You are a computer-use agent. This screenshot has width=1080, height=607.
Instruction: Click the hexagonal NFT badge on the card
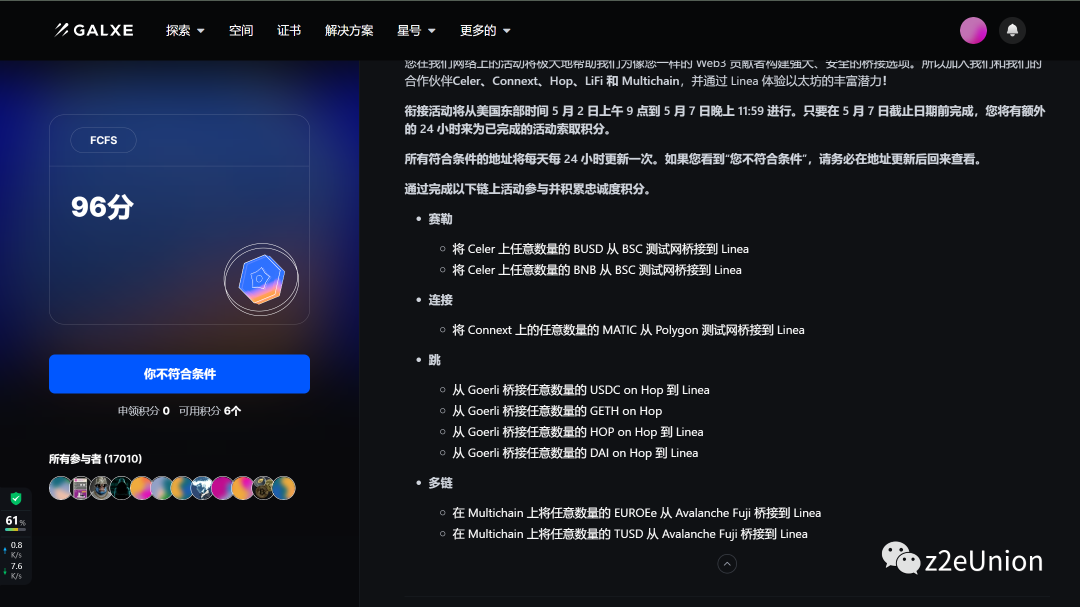[261, 279]
